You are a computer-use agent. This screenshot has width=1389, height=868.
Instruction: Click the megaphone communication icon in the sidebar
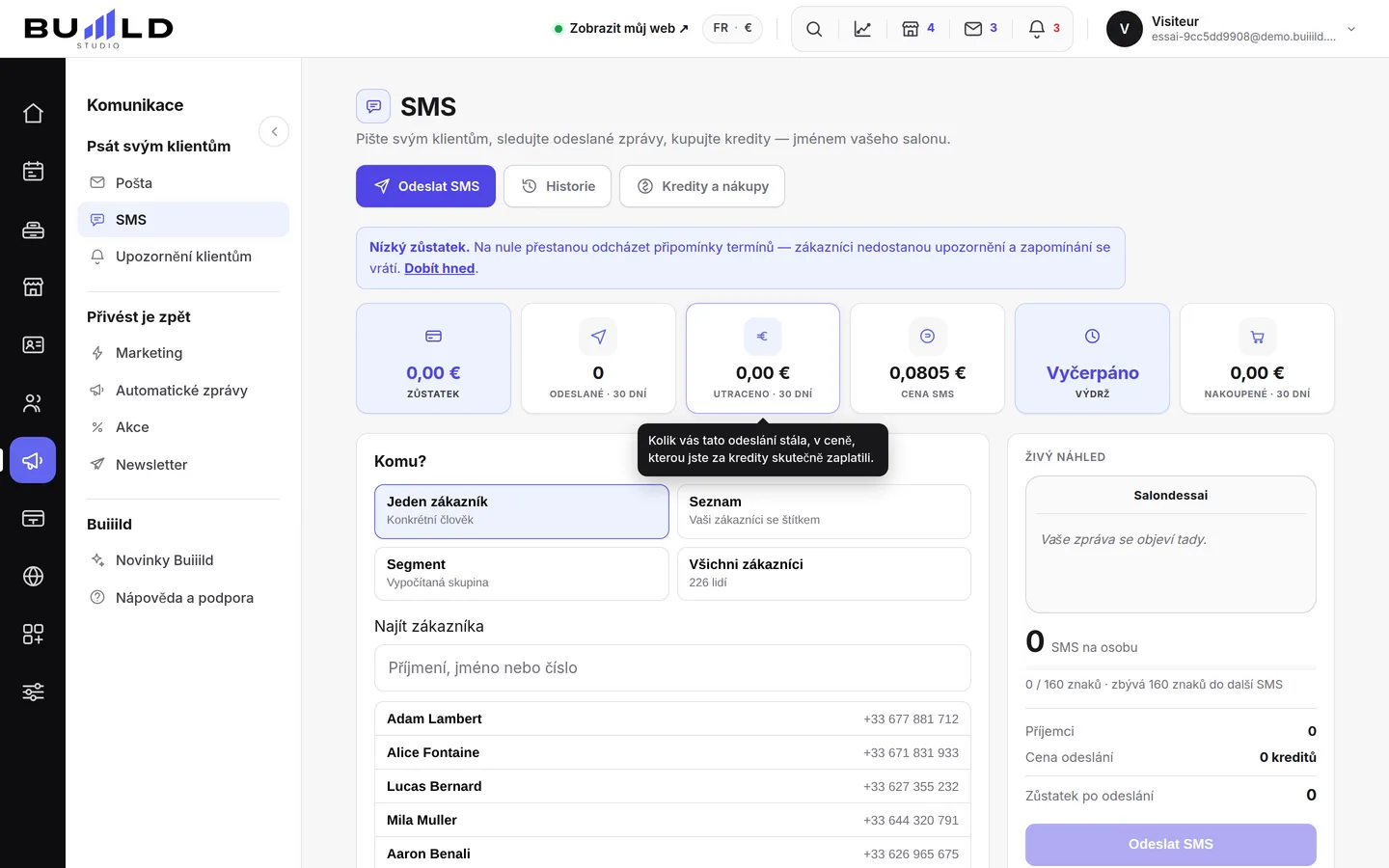[33, 461]
